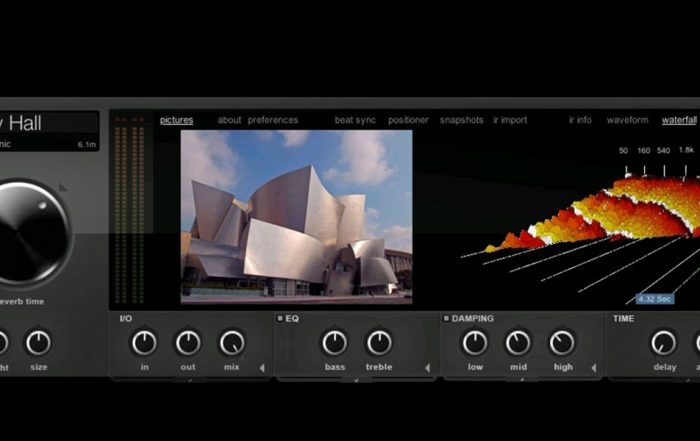Toggle the EQ section on/off
The height and width of the screenshot is (441, 700).
(x=280, y=318)
